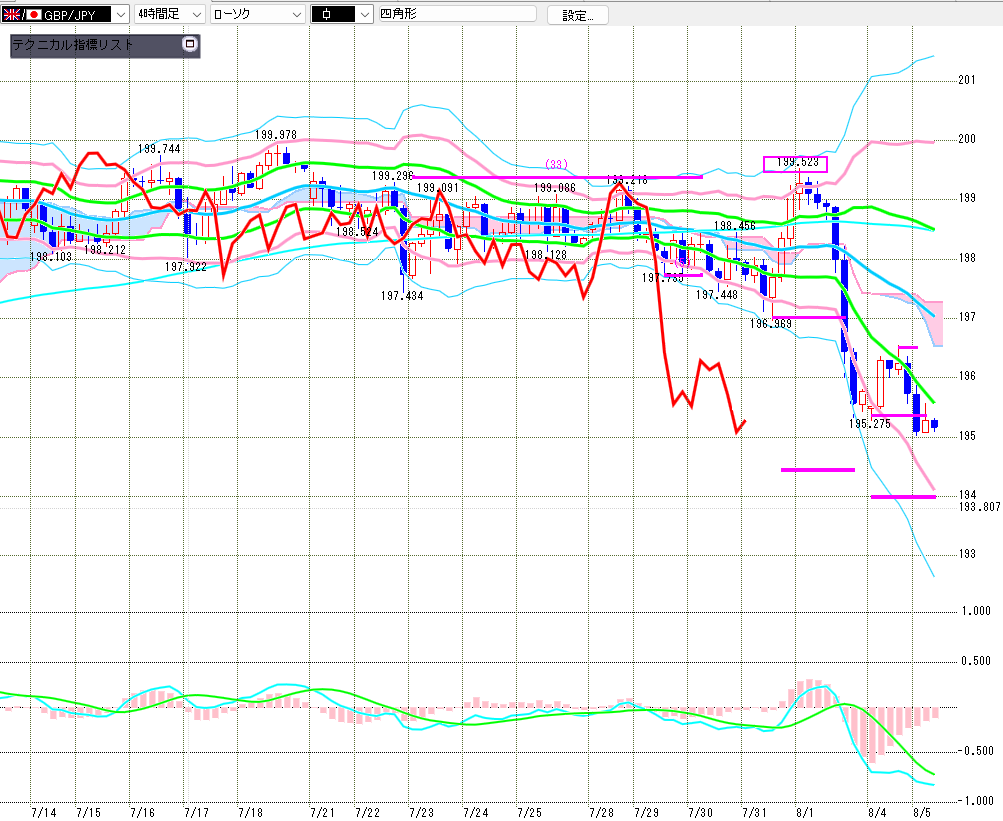
Task: Click the 199.744 price label
Action: 159,149
